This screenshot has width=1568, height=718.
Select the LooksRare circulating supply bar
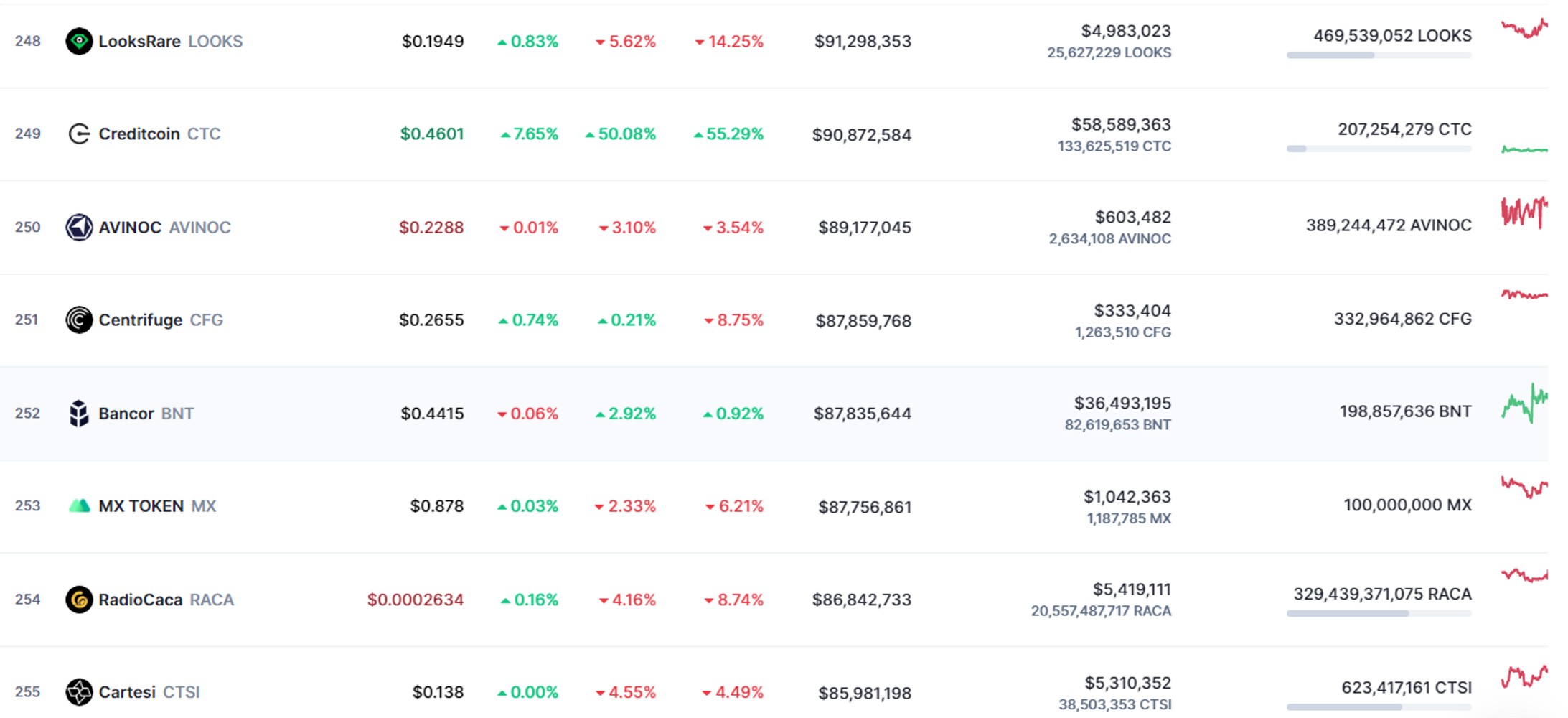click(x=1379, y=55)
